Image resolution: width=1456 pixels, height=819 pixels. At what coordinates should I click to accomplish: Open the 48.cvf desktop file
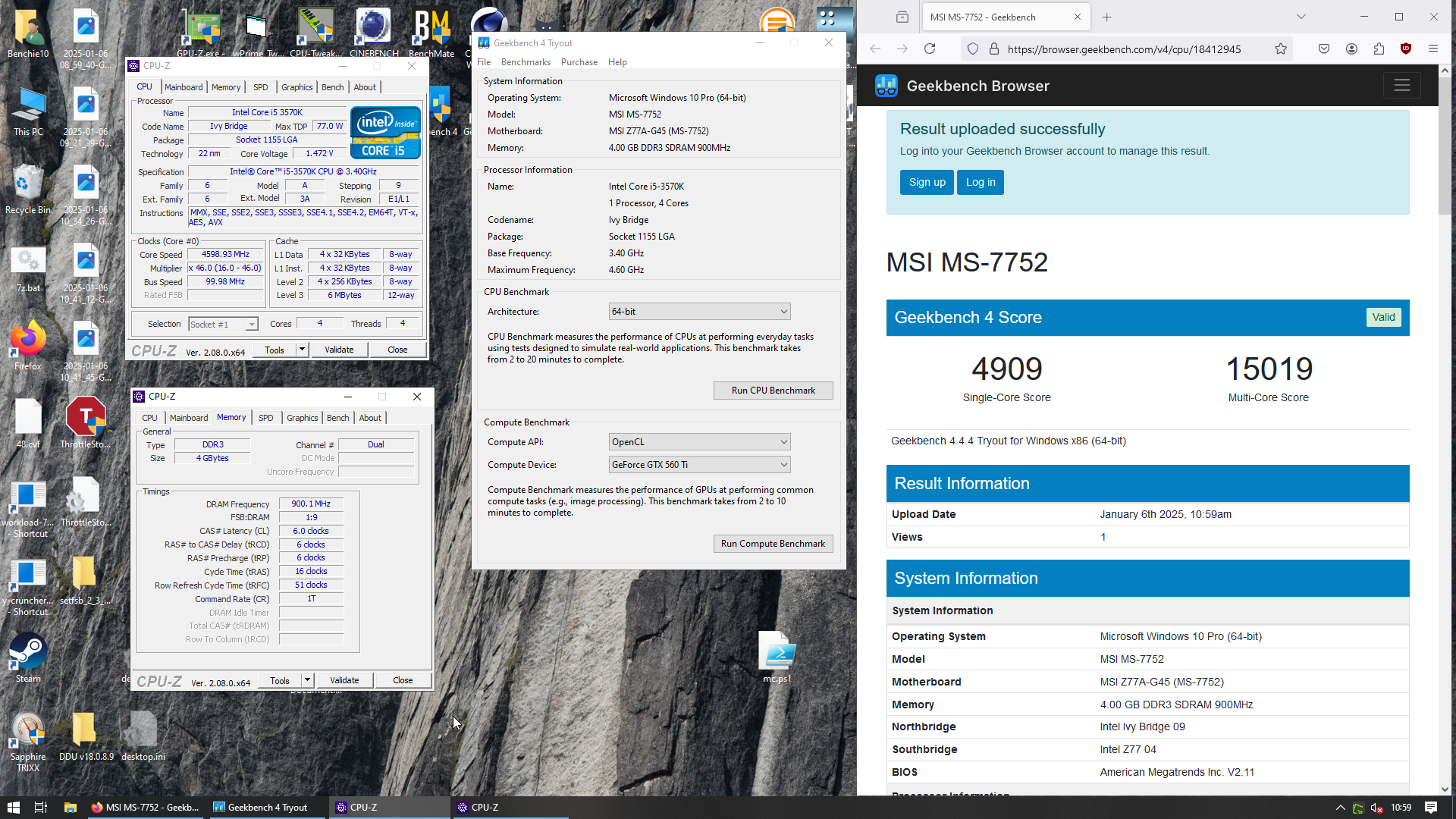(28, 424)
